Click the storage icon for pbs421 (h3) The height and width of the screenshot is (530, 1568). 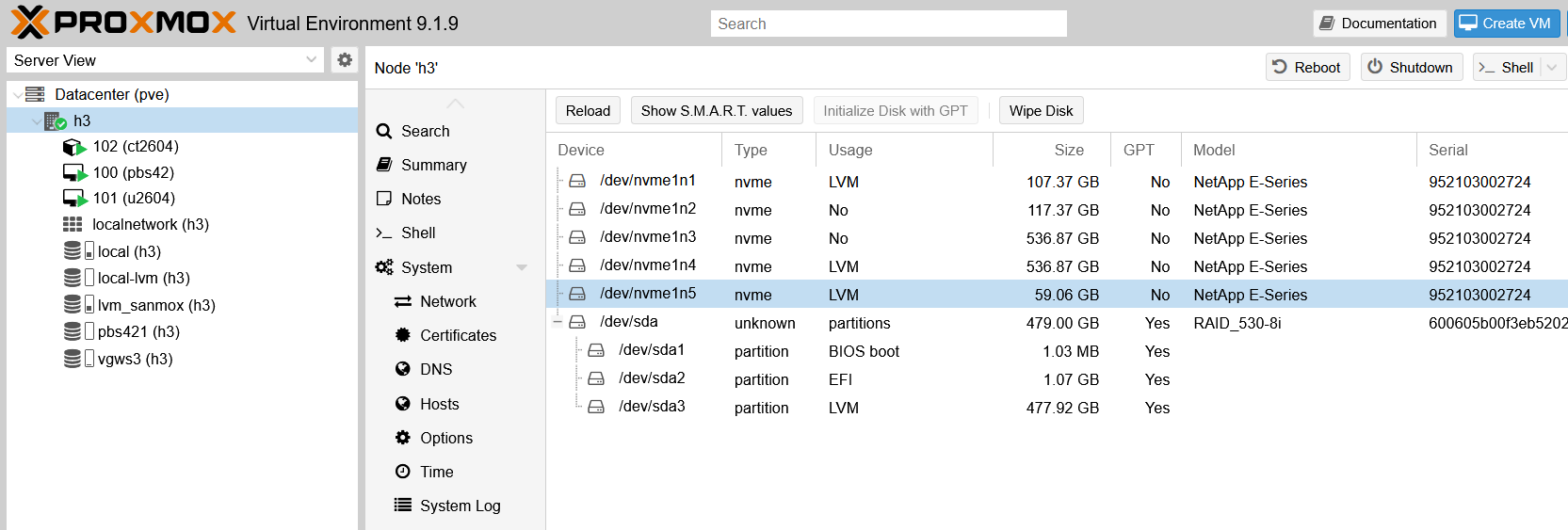78,331
